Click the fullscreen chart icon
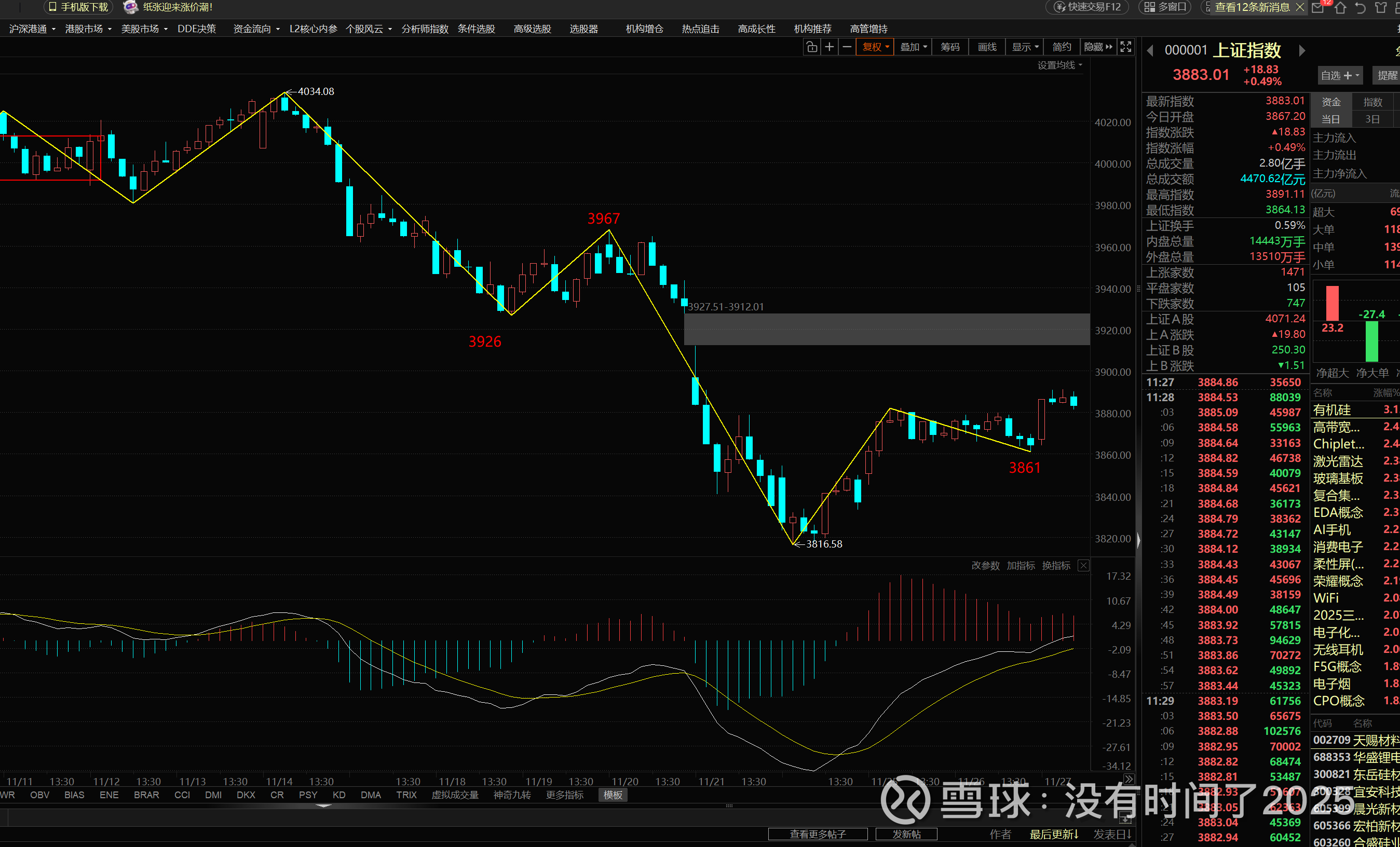Viewport: 1400px width, 847px height. [1125, 47]
